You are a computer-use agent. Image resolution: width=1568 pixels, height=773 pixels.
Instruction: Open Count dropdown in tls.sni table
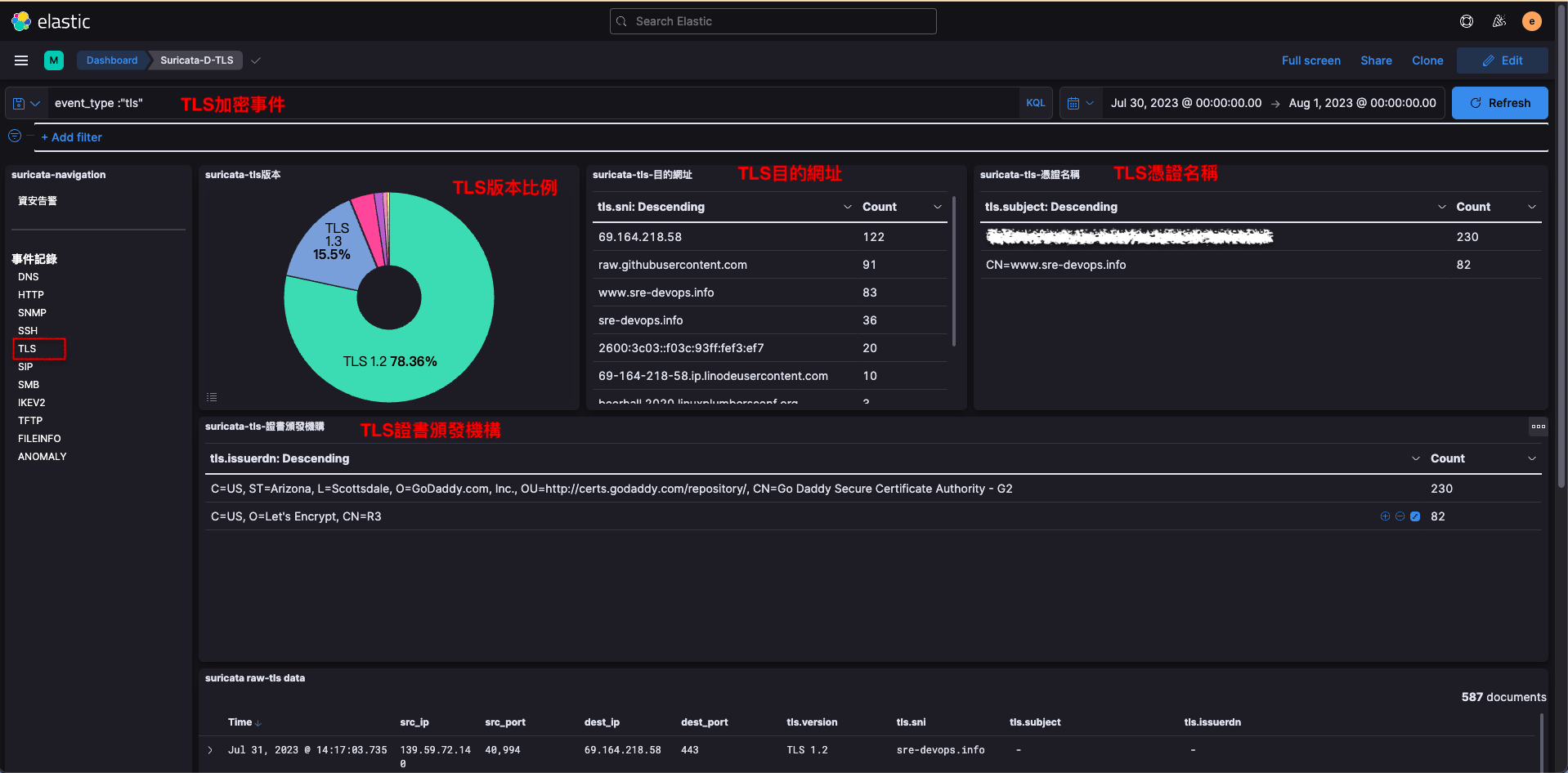click(938, 207)
